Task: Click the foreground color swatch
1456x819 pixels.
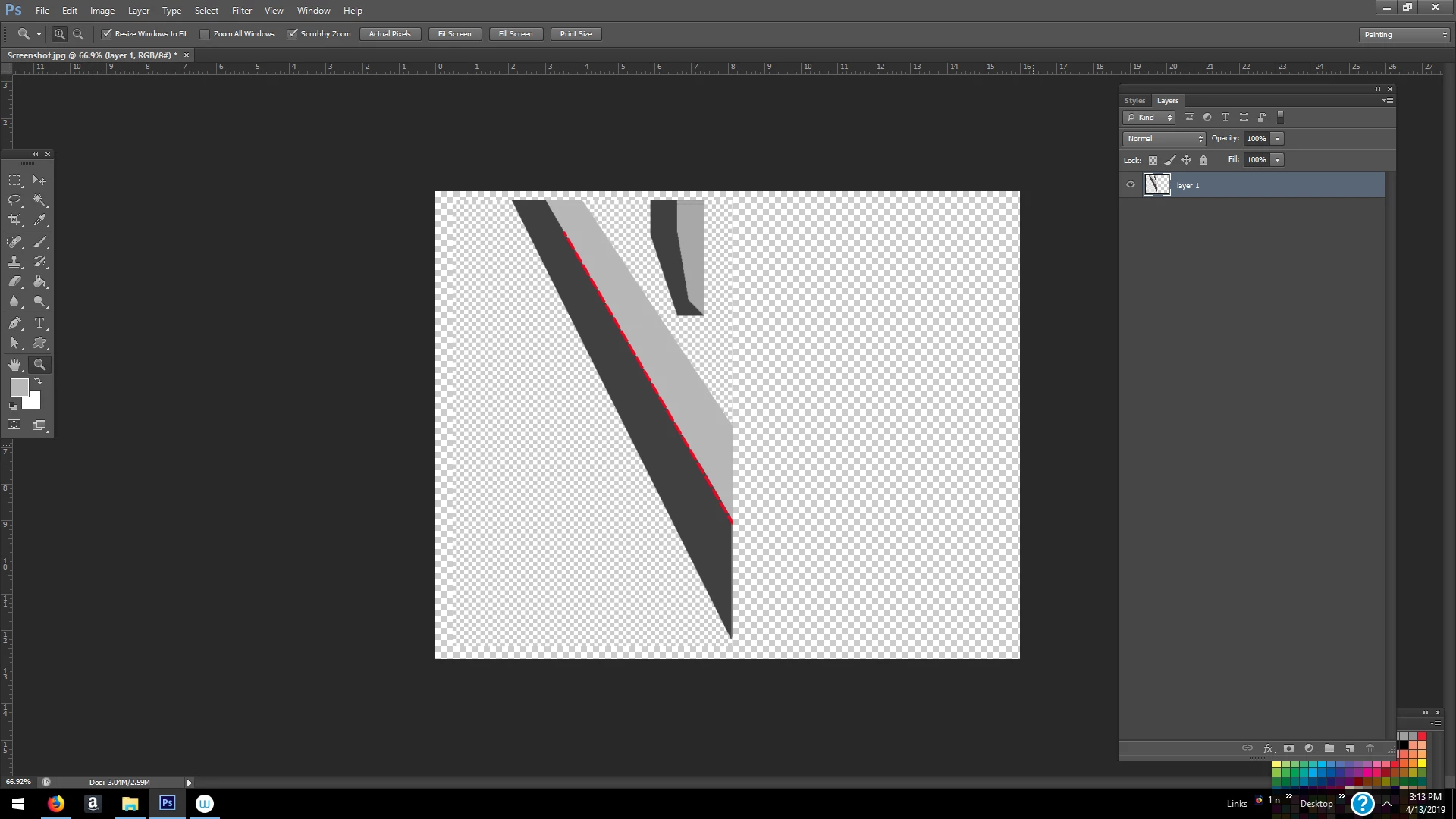Action: coord(19,388)
